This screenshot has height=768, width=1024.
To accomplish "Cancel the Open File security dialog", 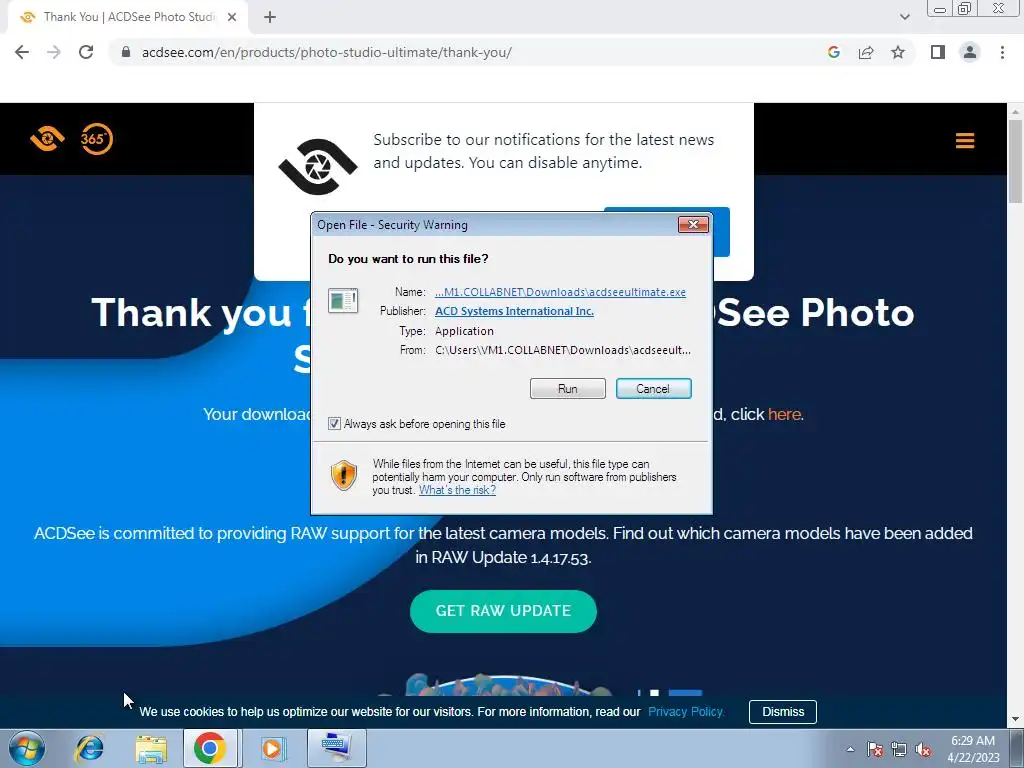I will tap(653, 389).
